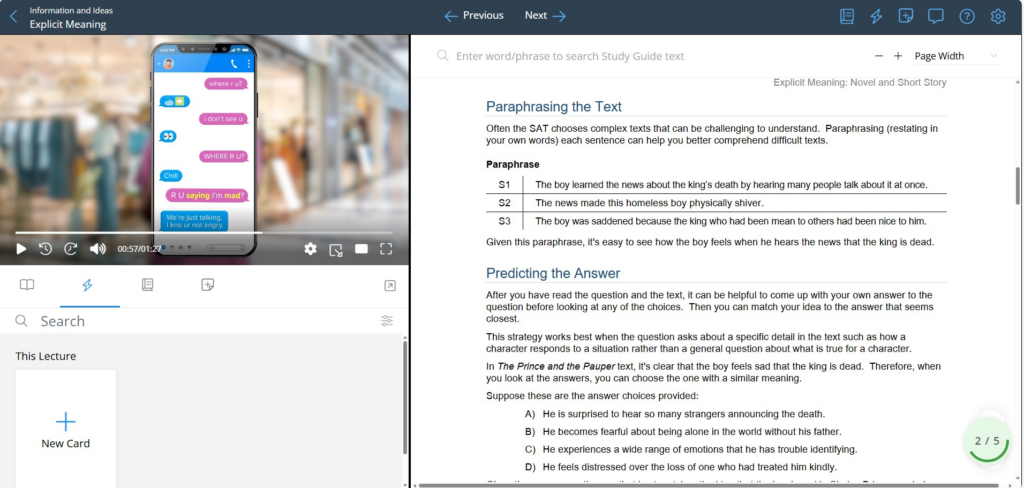Viewport: 1024px width, 488px height.
Task: Click answer choice D about feeling distressed
Action: (680, 467)
